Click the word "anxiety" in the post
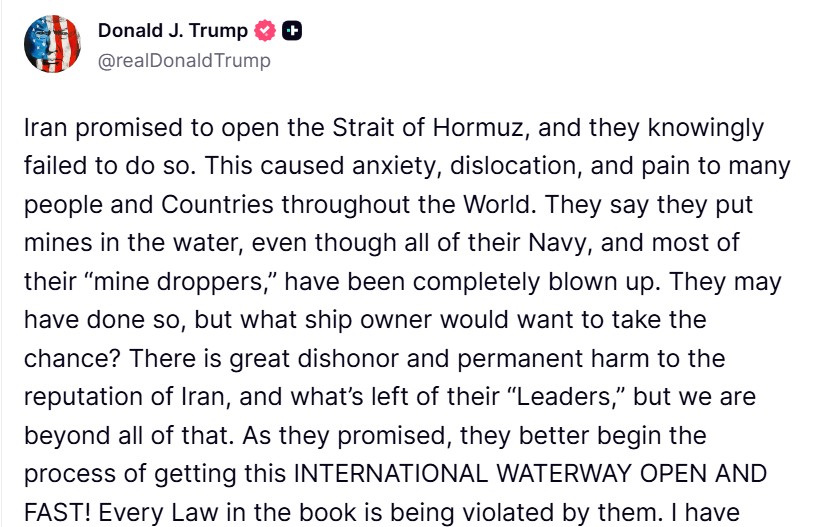 pos(384,166)
